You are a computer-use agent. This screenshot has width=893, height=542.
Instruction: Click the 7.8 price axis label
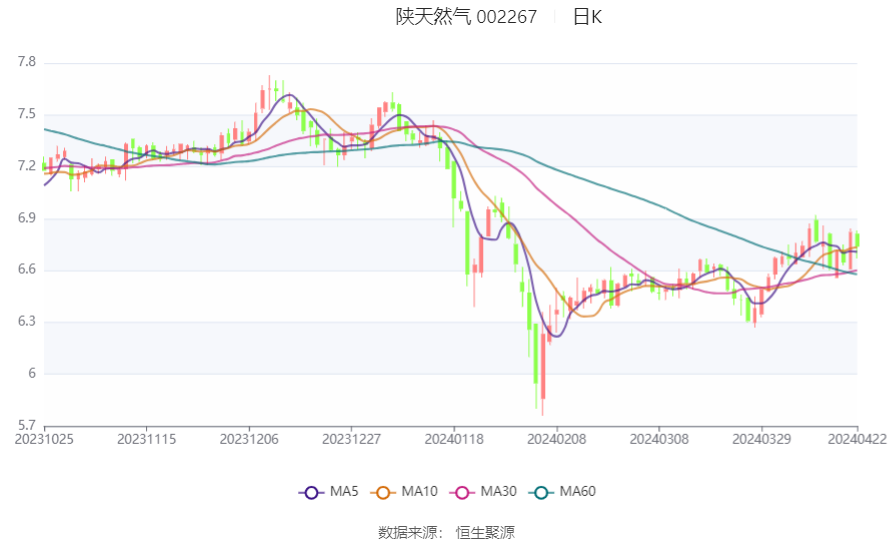tap(26, 62)
